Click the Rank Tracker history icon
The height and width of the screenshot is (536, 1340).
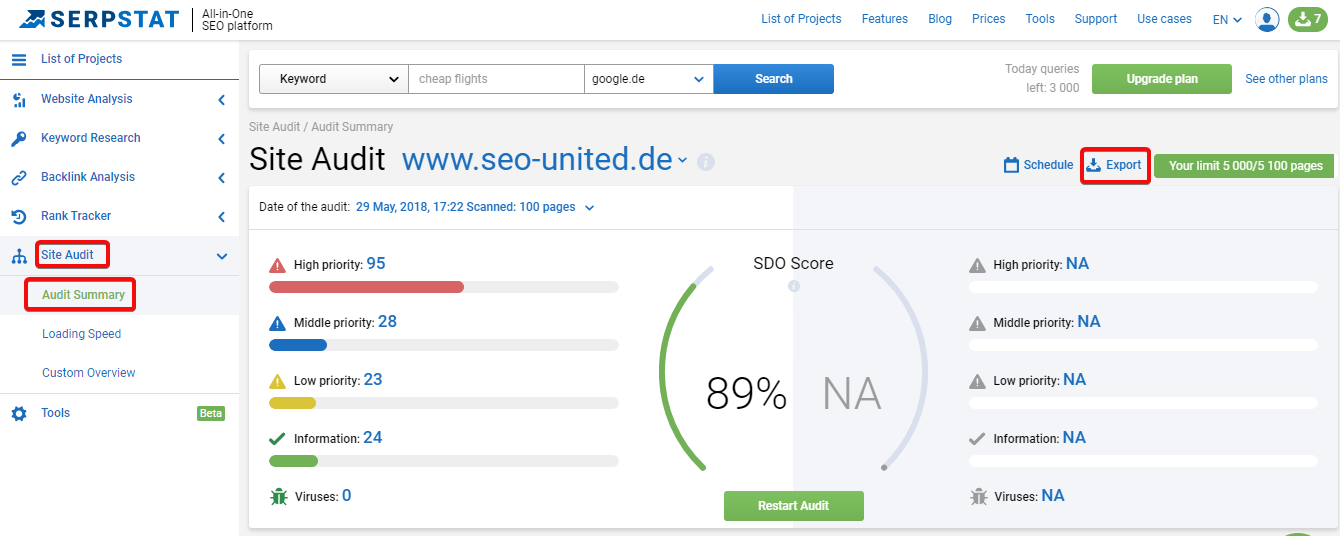19,216
